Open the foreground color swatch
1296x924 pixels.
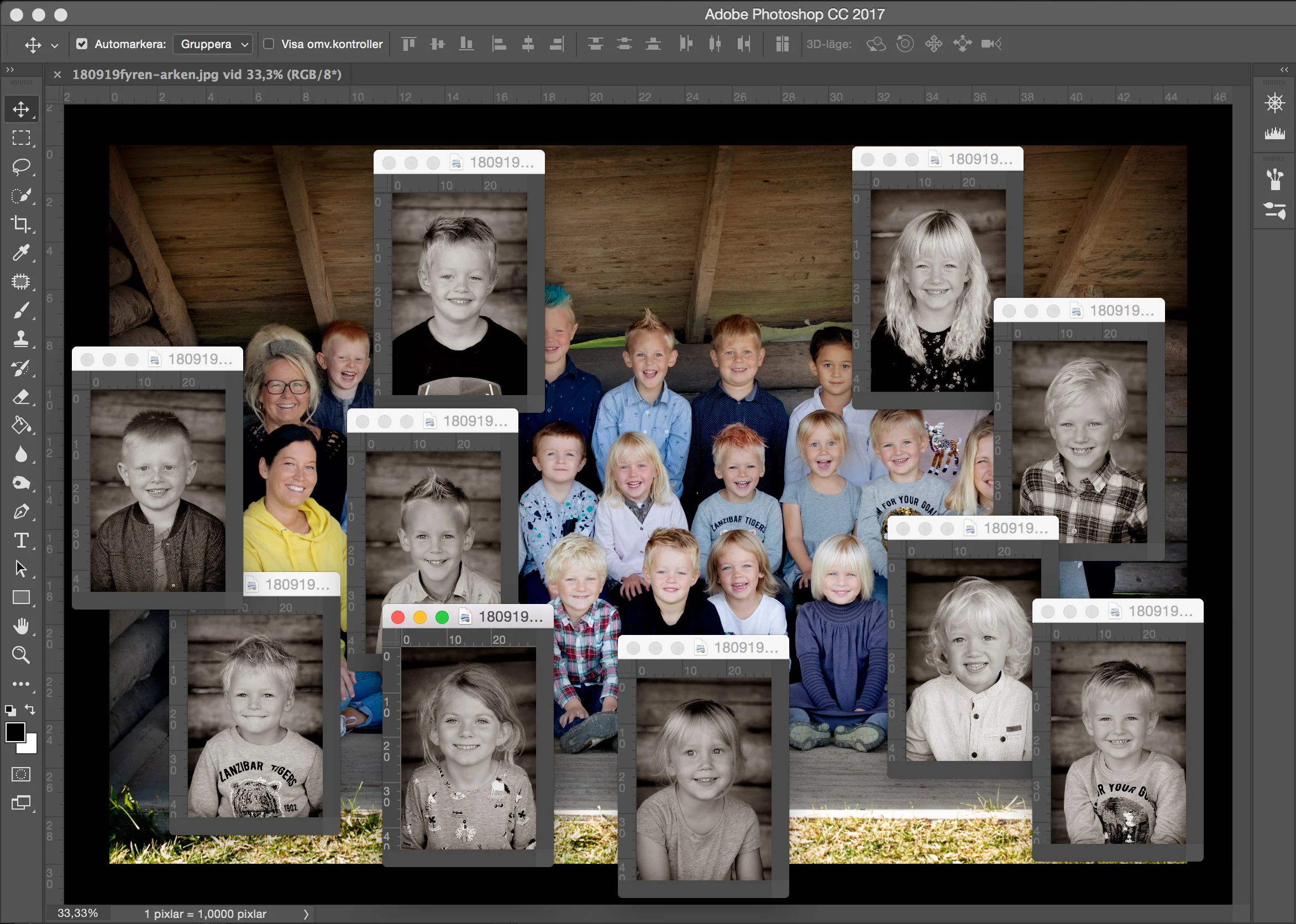(x=15, y=732)
